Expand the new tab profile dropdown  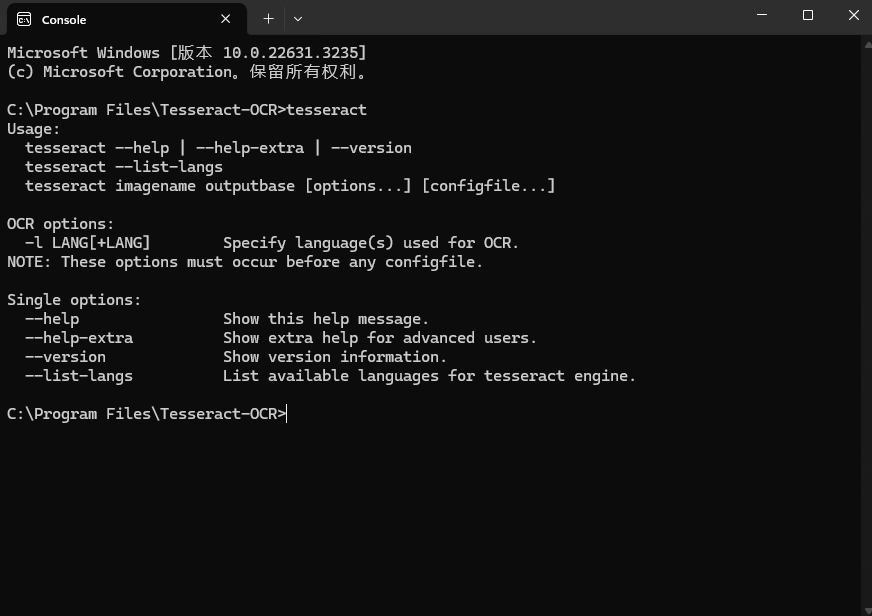click(x=298, y=18)
